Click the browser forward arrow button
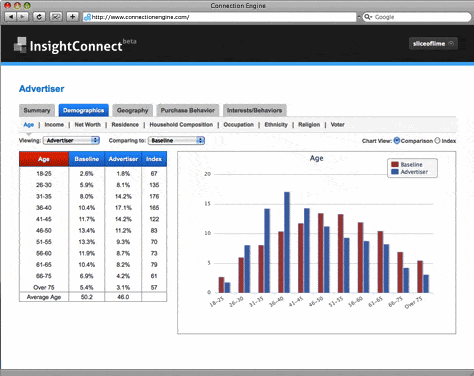The width and height of the screenshot is (474, 376). [x=22, y=17]
